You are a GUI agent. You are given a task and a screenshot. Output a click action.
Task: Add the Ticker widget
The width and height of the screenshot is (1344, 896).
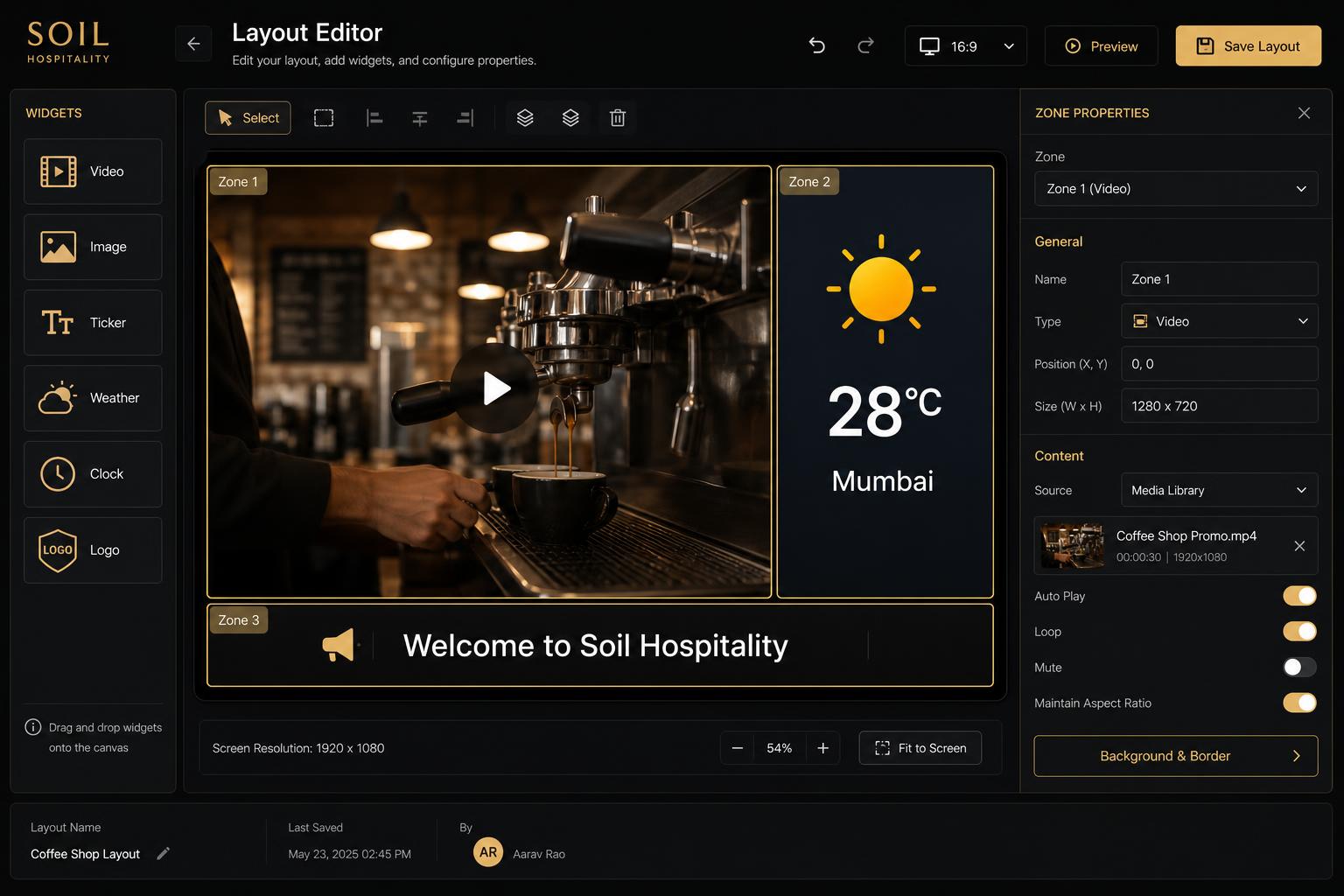(93, 323)
